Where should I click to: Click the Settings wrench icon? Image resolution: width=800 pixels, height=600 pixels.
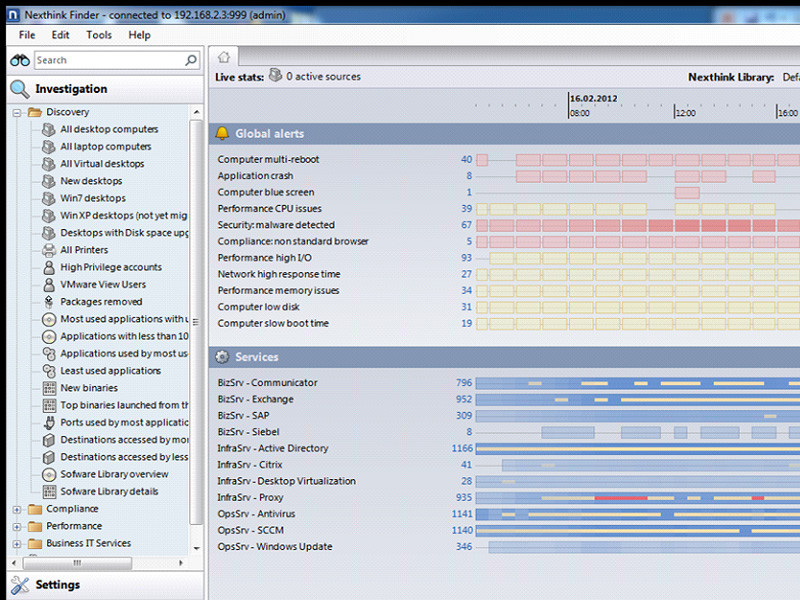[20, 585]
